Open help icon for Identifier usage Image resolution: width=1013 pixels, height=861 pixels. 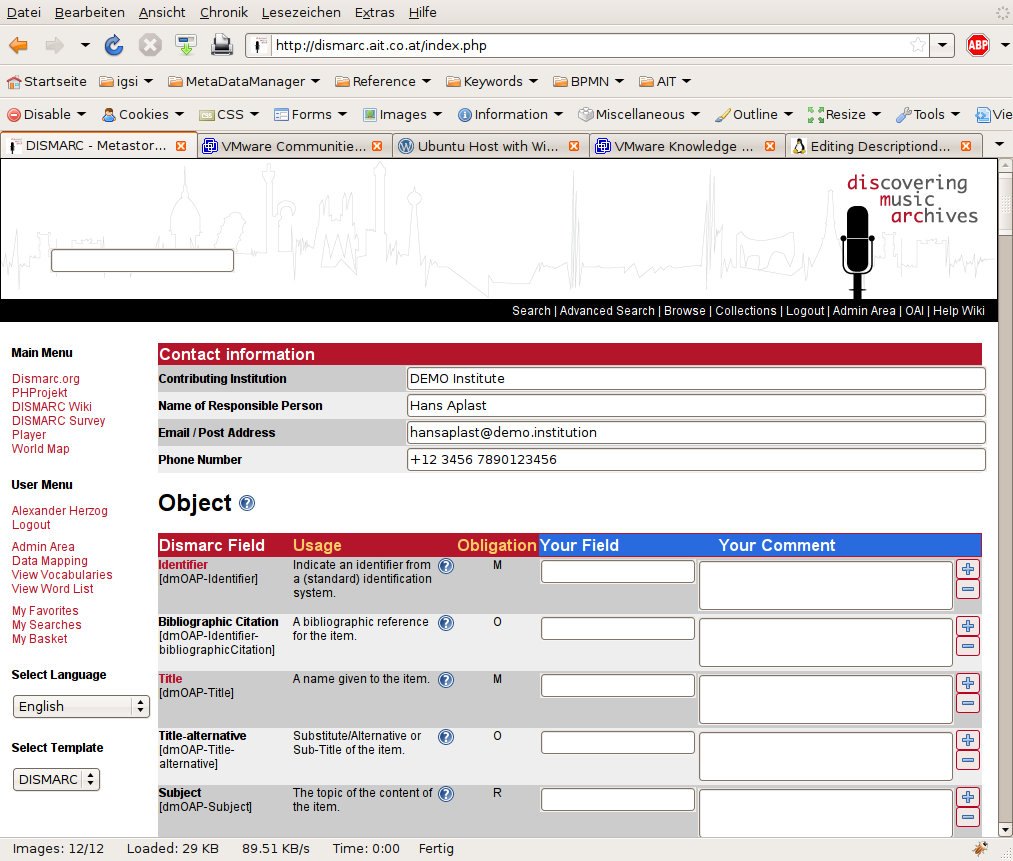[x=446, y=566]
